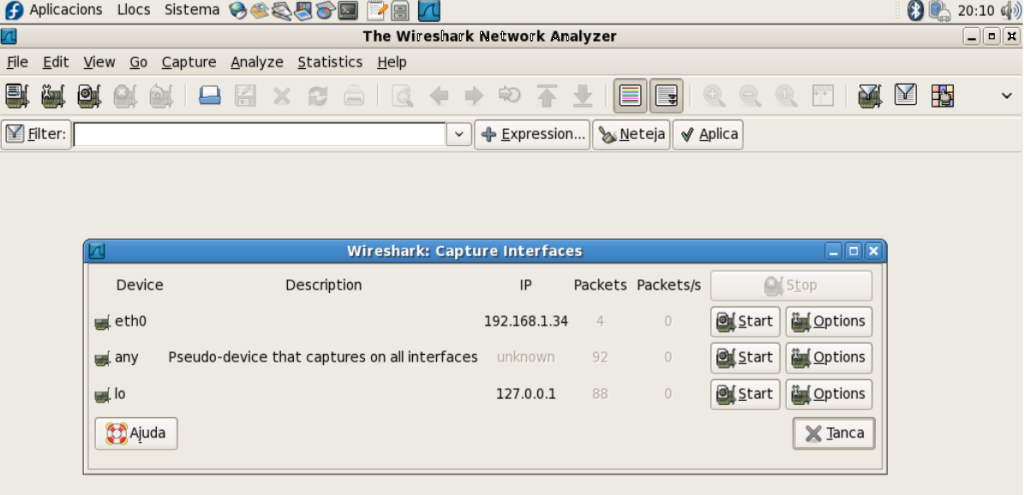Click the Tanca button to close dialog
This screenshot has width=1024, height=495.
click(833, 433)
